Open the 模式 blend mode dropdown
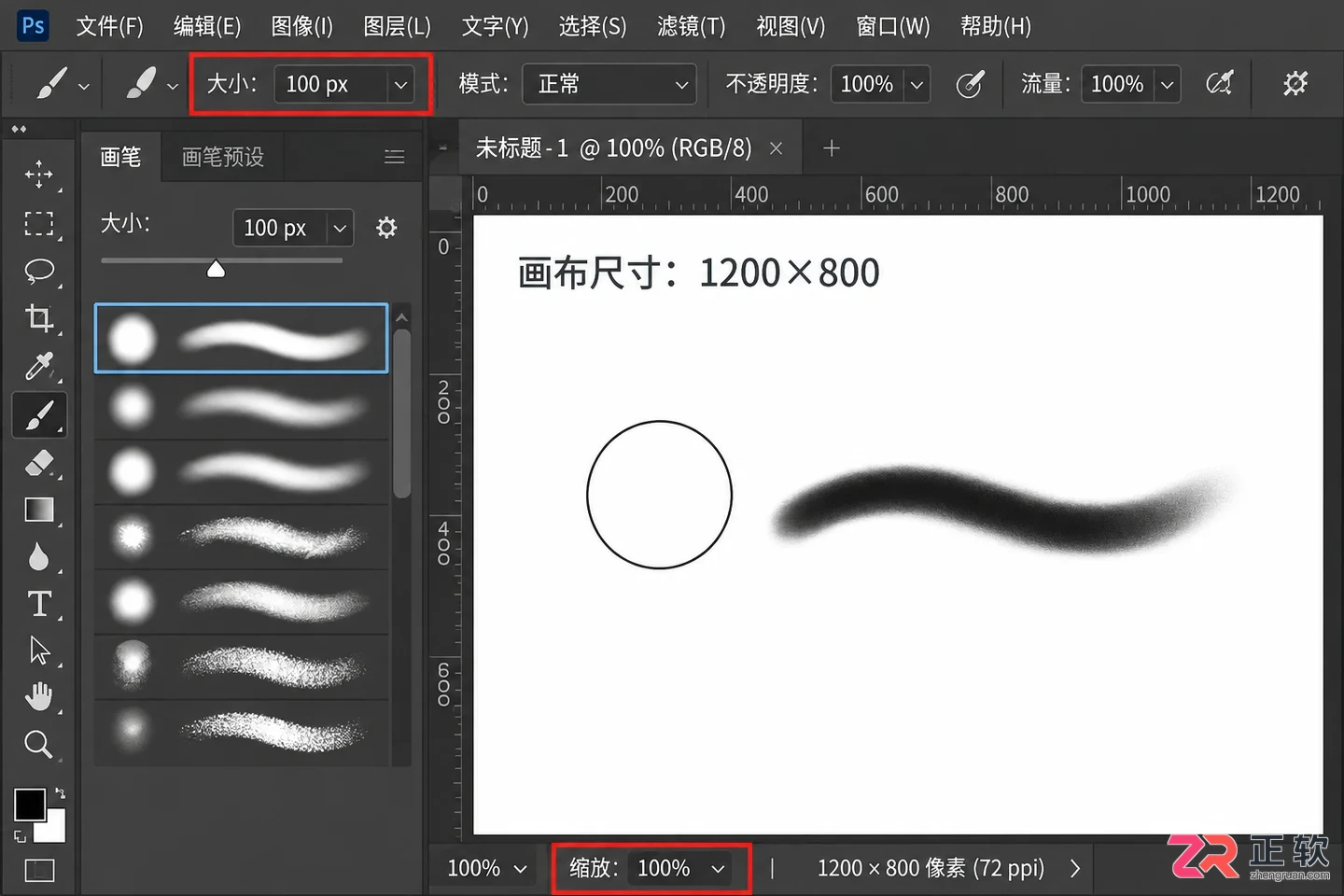Screen dimensions: 1344x896 pyautogui.click(x=609, y=85)
